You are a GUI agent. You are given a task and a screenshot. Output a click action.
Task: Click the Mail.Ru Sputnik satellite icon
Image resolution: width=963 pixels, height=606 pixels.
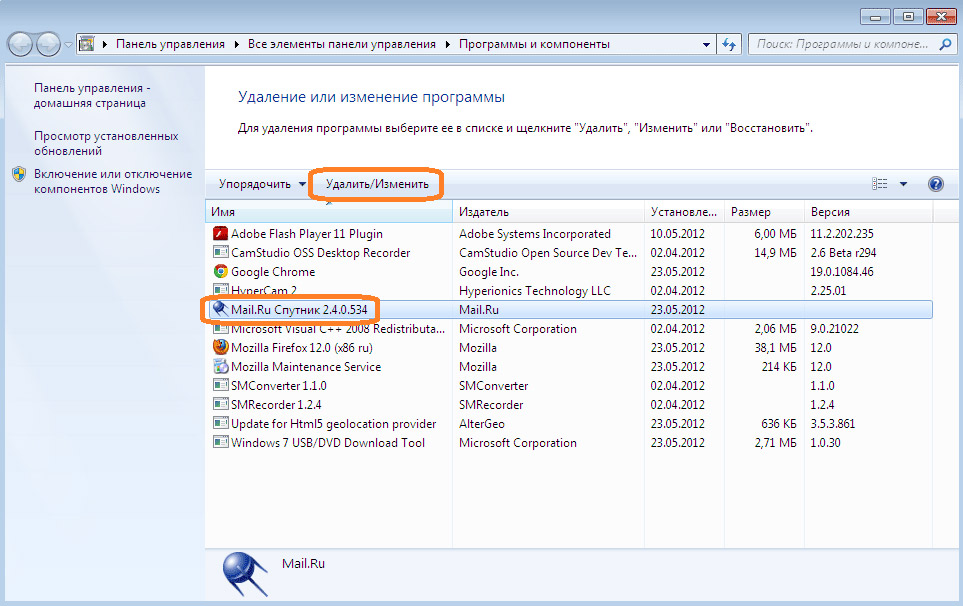pos(221,310)
